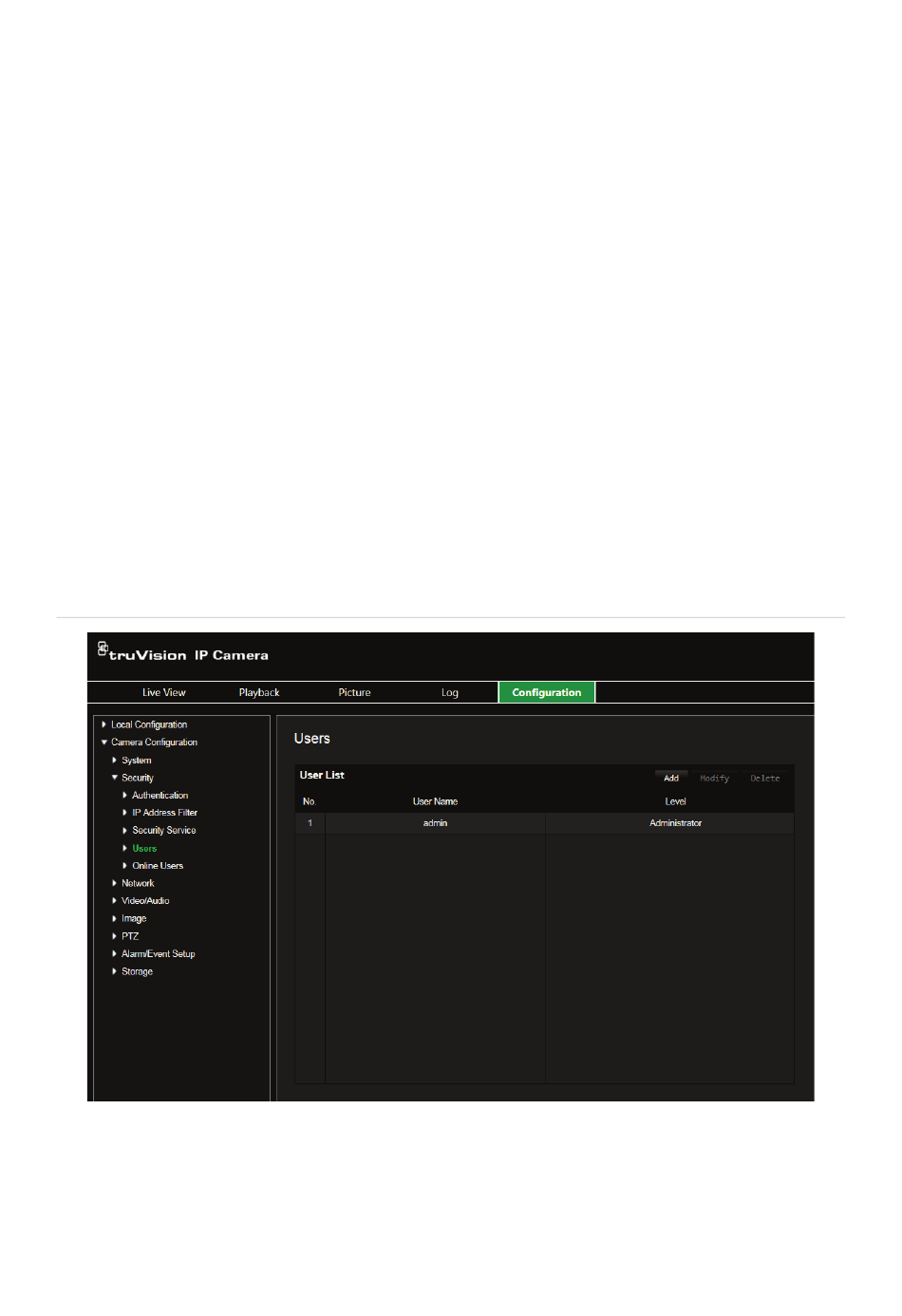The height and width of the screenshot is (1316, 902).
Task: Collapse the Camera Configuration tree node
Action: click(104, 743)
